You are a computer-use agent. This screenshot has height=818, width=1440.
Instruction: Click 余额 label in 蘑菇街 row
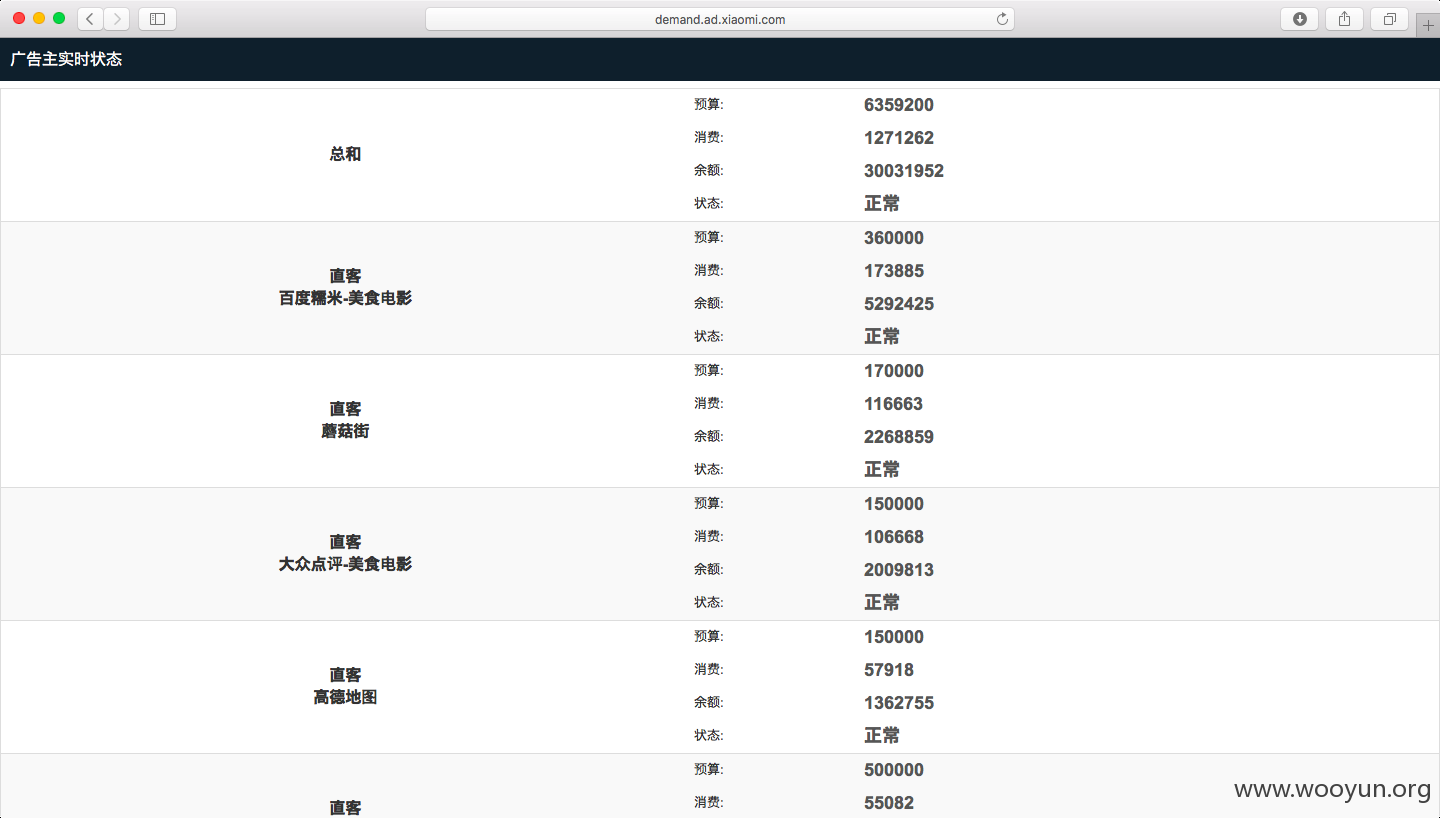click(709, 436)
